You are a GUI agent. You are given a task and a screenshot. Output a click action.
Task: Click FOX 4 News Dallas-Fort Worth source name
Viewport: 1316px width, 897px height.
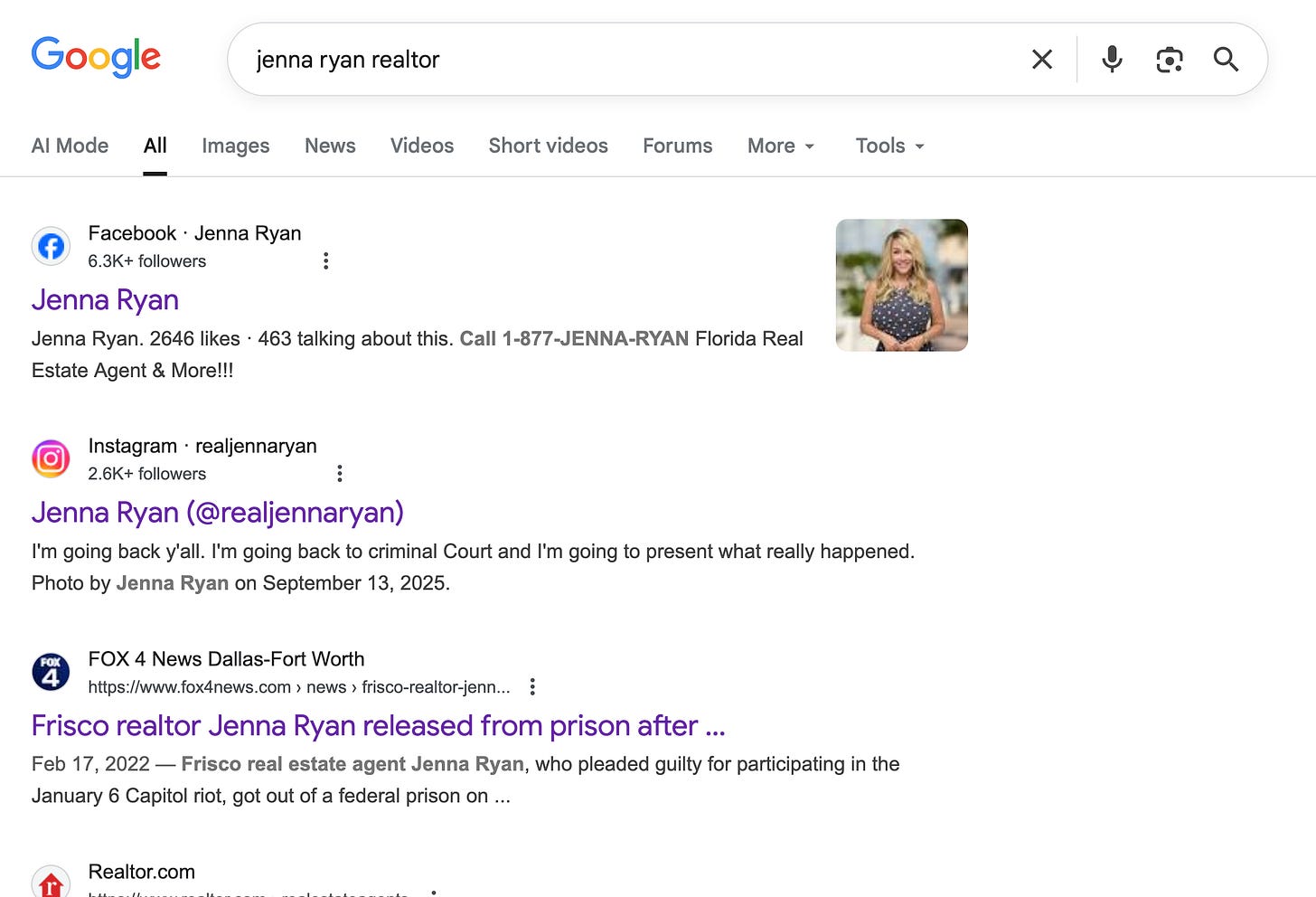coord(227,659)
